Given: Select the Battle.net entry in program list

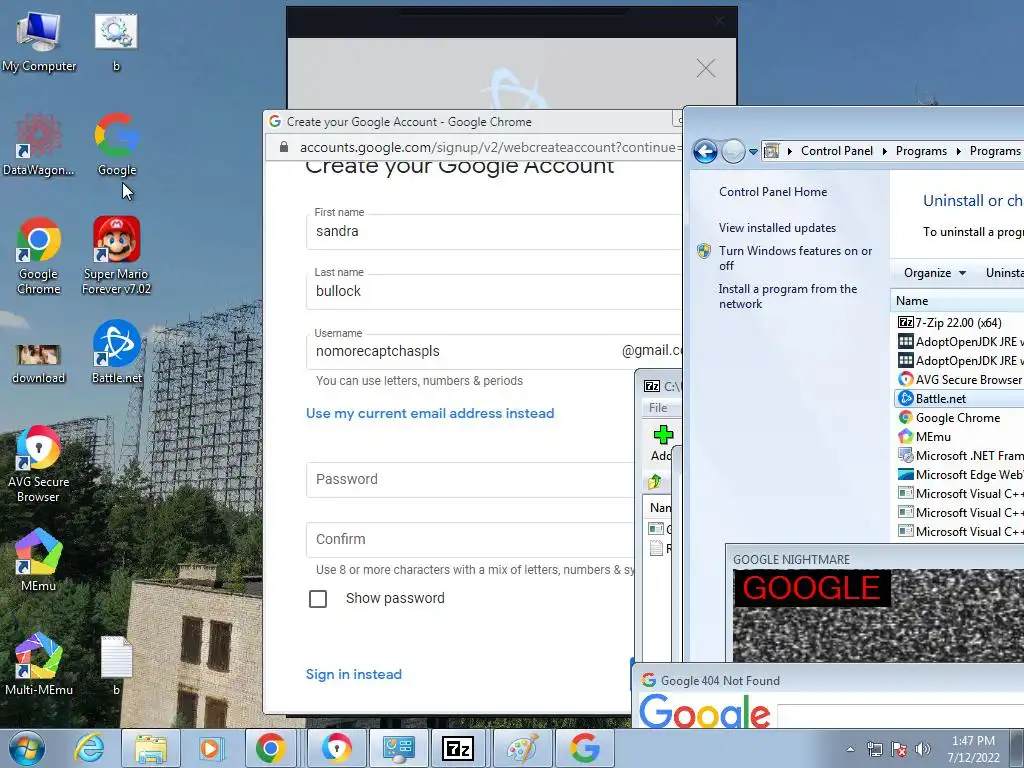Looking at the screenshot, I should tap(958, 398).
